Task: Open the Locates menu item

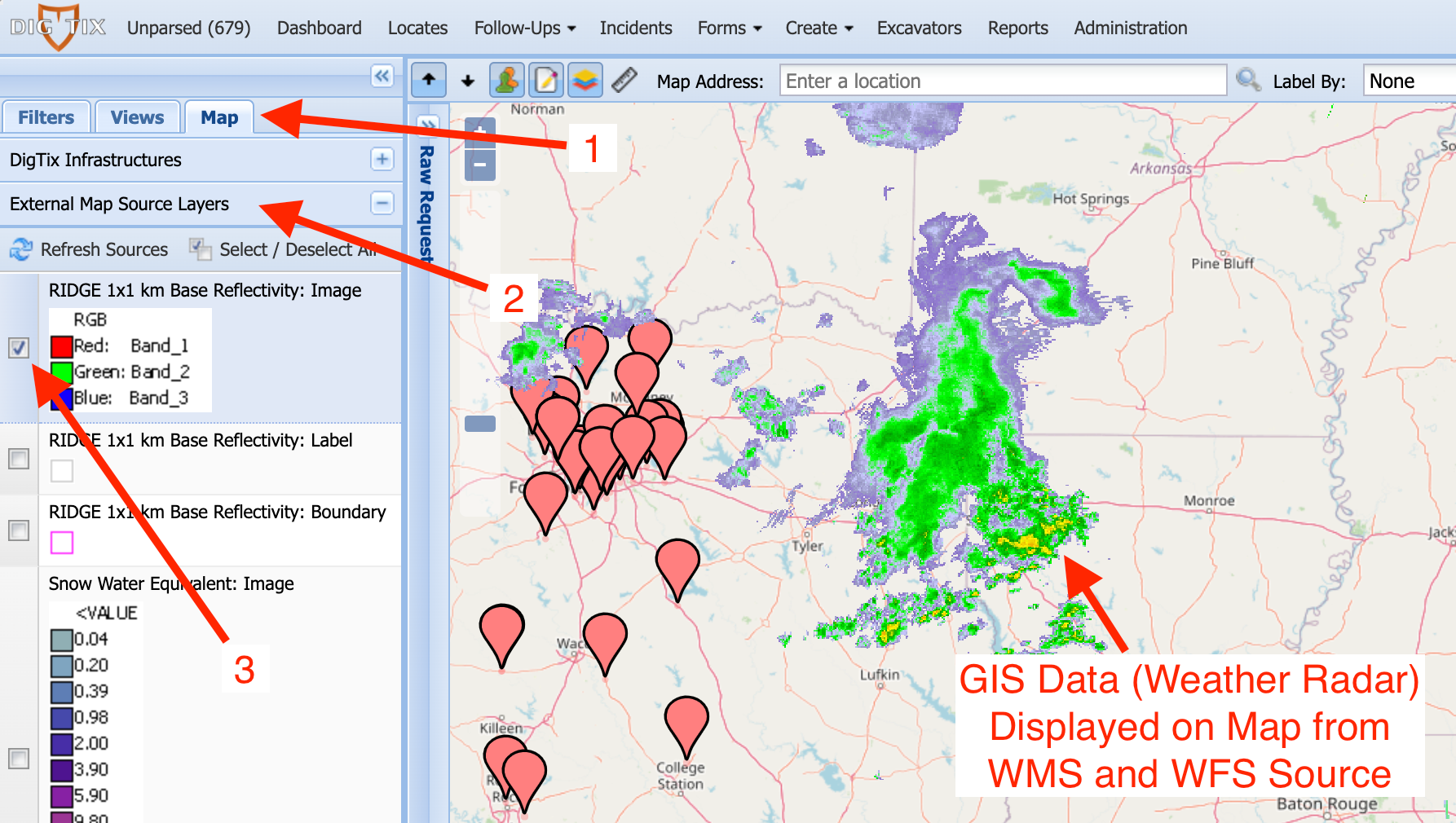Action: [418, 28]
